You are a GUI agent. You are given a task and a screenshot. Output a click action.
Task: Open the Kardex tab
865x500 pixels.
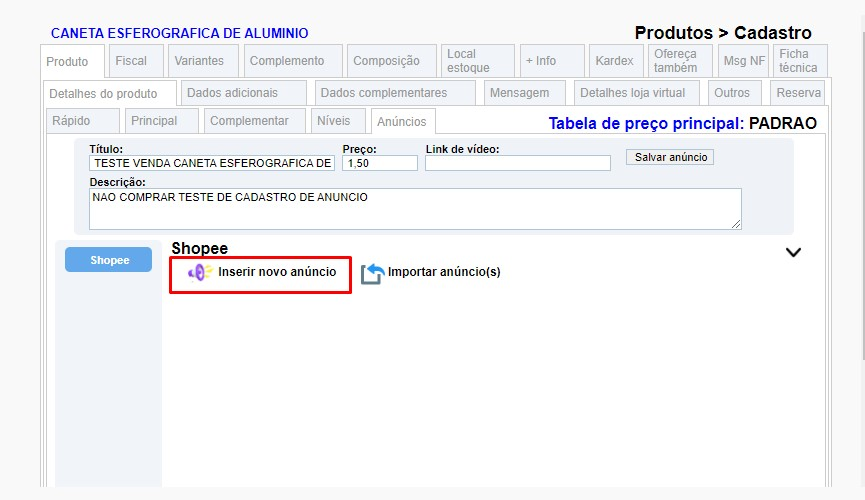coord(618,61)
